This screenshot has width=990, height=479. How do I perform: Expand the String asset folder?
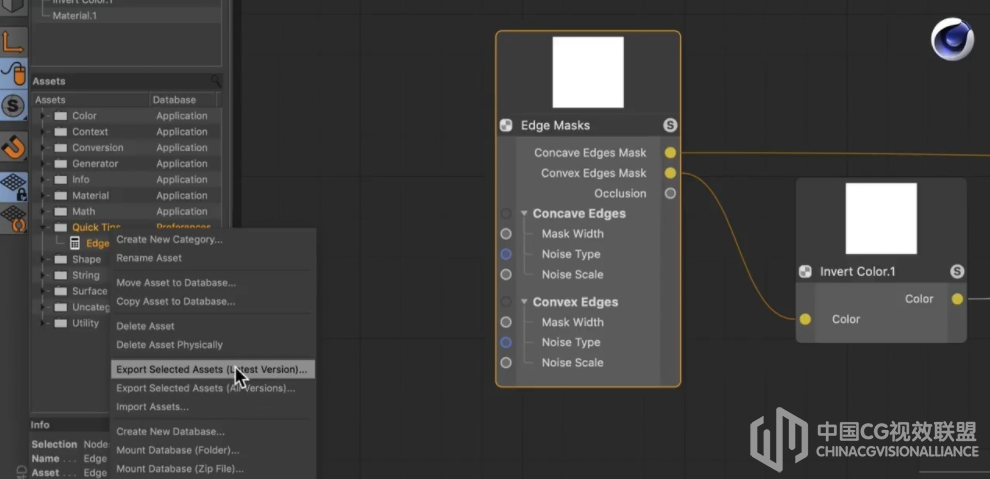coord(44,275)
